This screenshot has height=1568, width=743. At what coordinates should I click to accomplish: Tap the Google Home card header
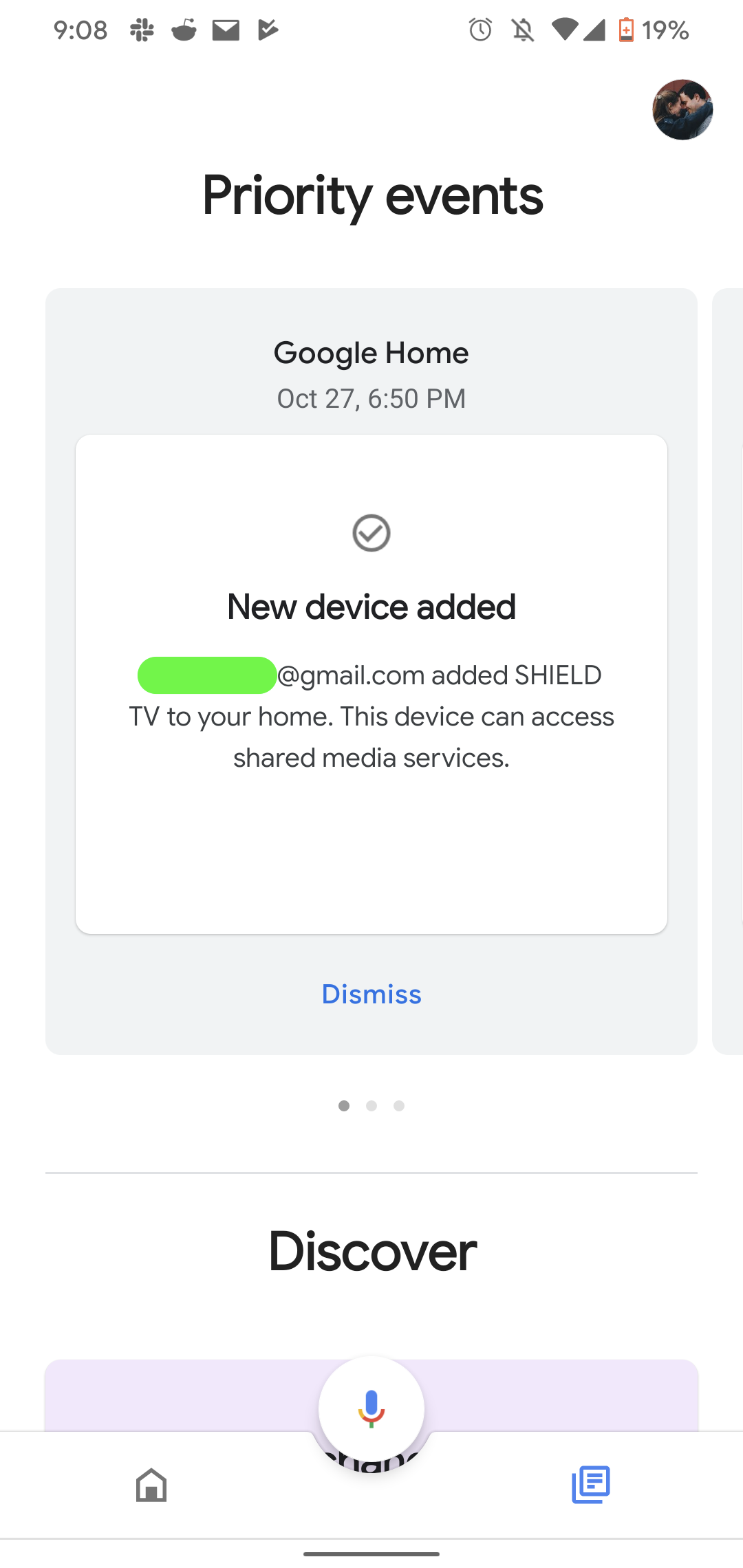(371, 352)
